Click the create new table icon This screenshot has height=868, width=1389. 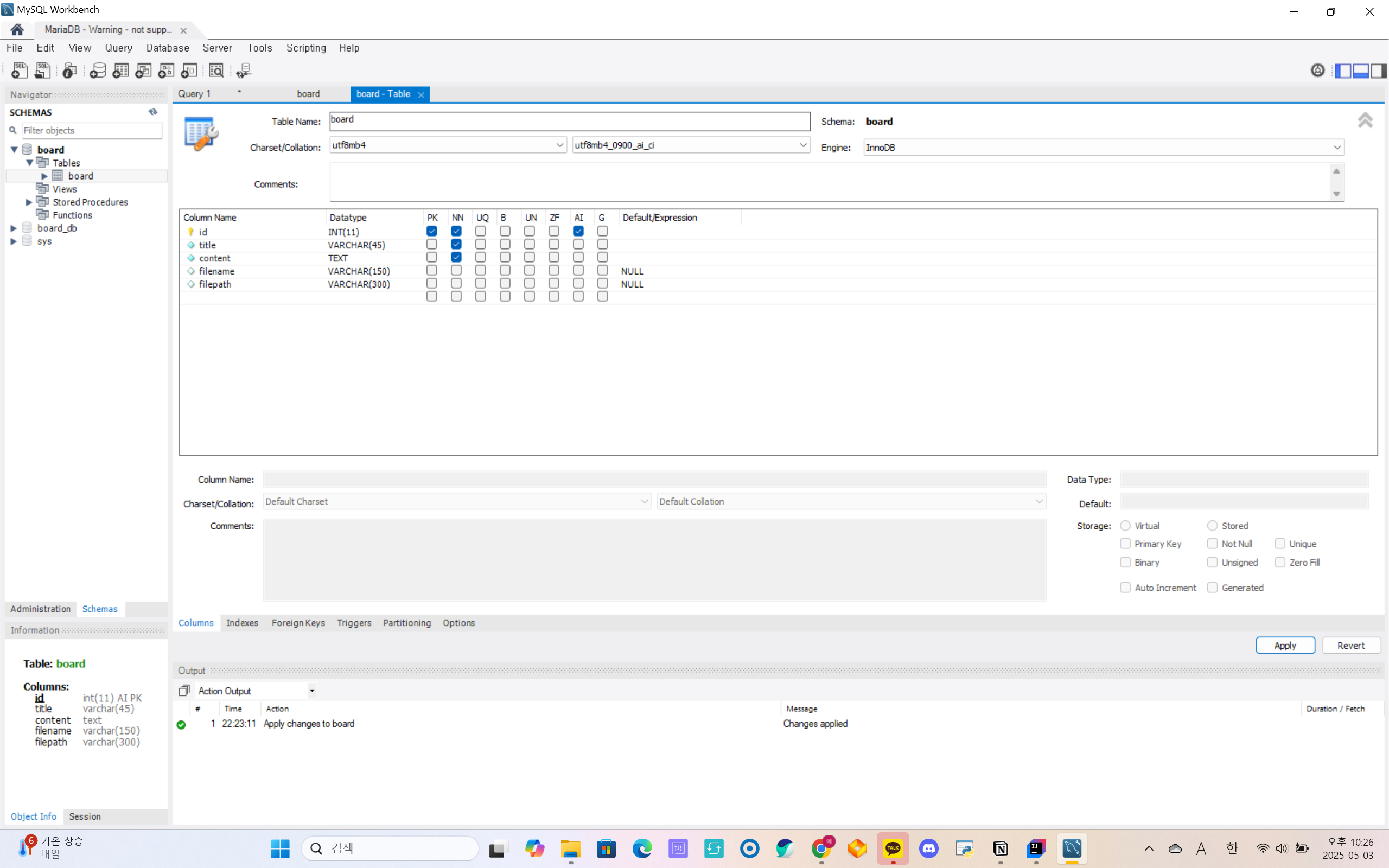pyautogui.click(x=120, y=70)
